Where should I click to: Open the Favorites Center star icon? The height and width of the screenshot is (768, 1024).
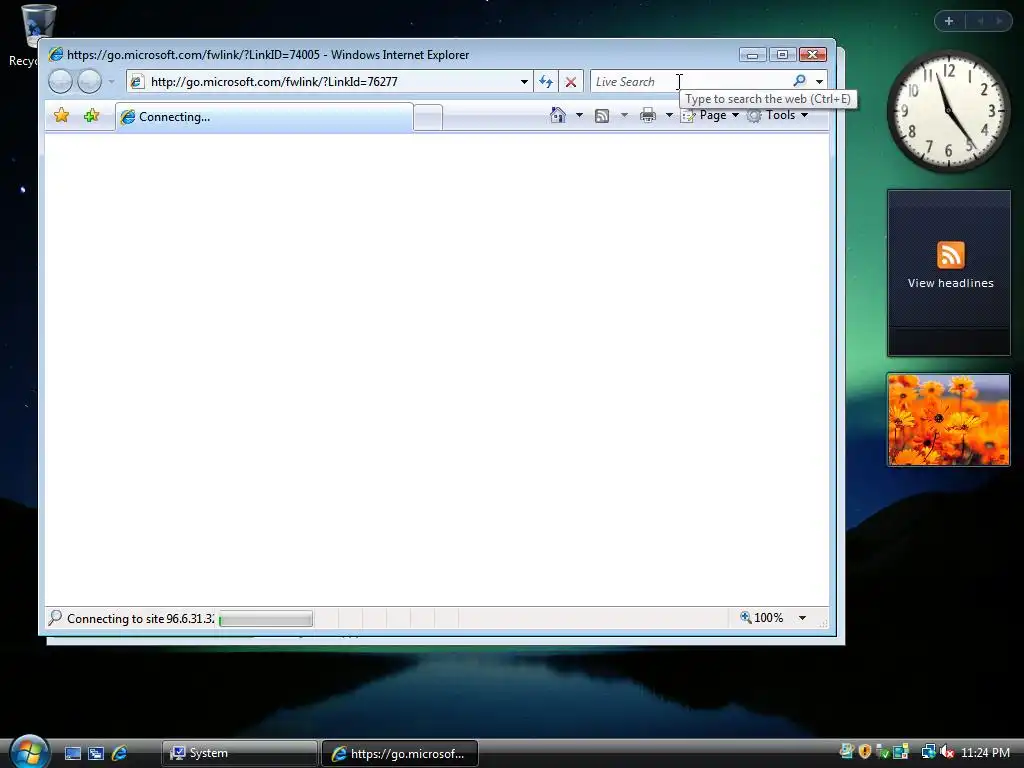(61, 116)
